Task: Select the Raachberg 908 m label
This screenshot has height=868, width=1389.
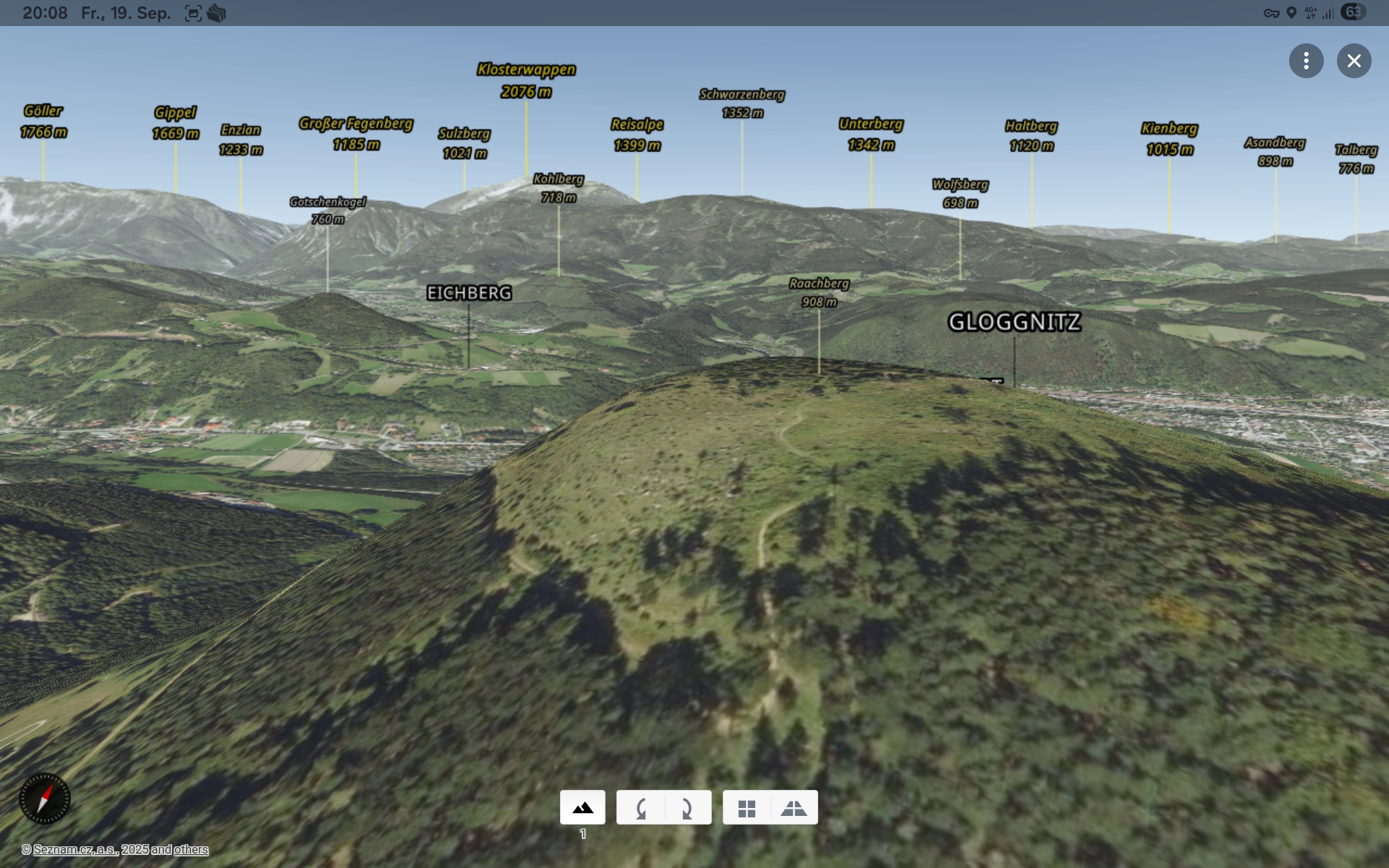Action: click(x=819, y=292)
